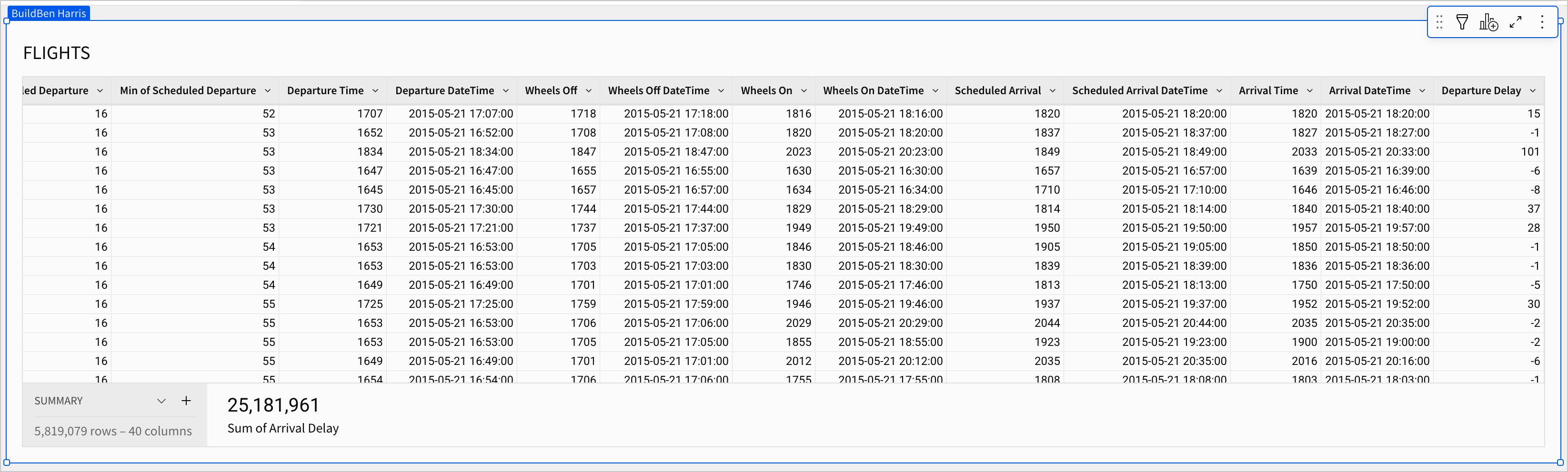Add a summary with the plus icon
The height and width of the screenshot is (472, 1568).
click(186, 401)
